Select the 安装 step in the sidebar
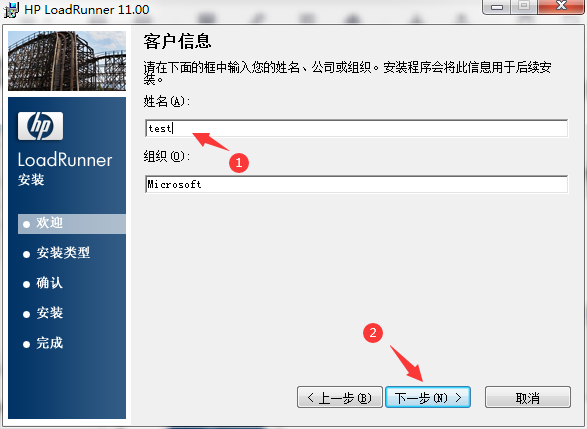This screenshot has width=587, height=429. pos(49,313)
